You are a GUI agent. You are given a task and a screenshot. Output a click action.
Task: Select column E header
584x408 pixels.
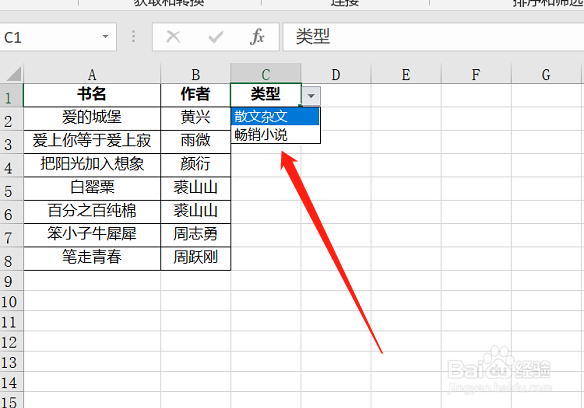pyautogui.click(x=406, y=74)
